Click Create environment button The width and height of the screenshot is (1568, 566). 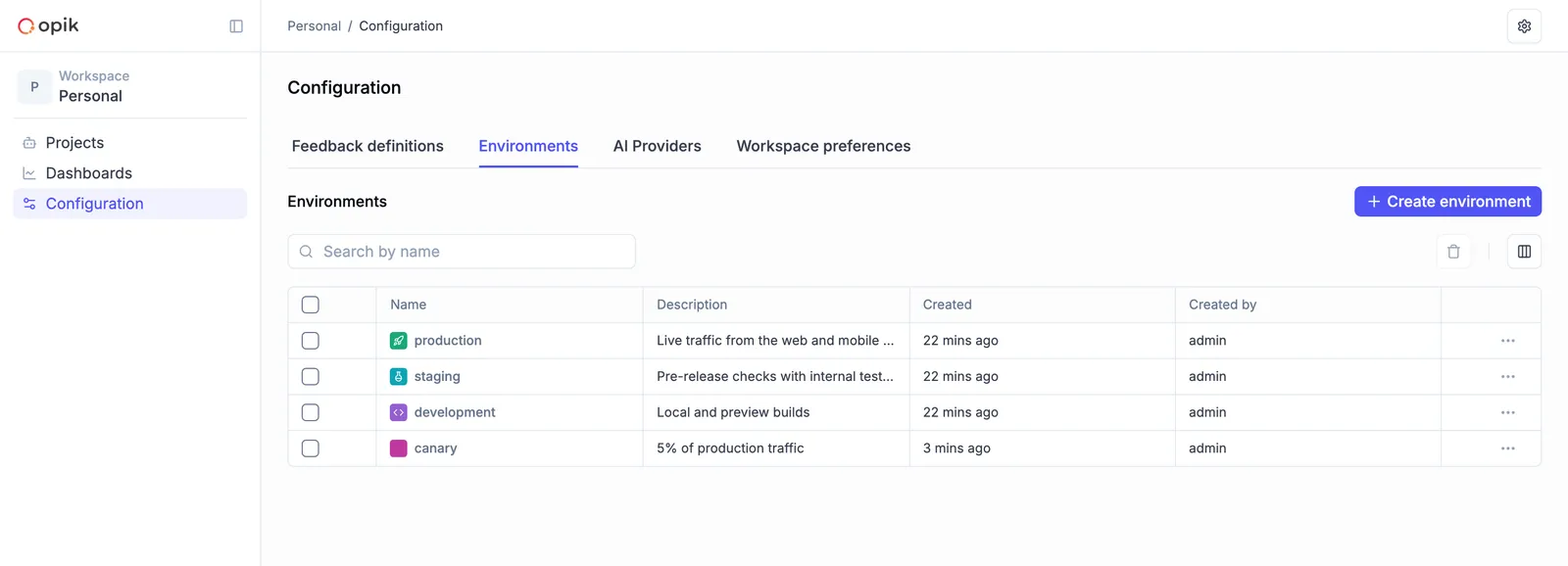[x=1447, y=202]
